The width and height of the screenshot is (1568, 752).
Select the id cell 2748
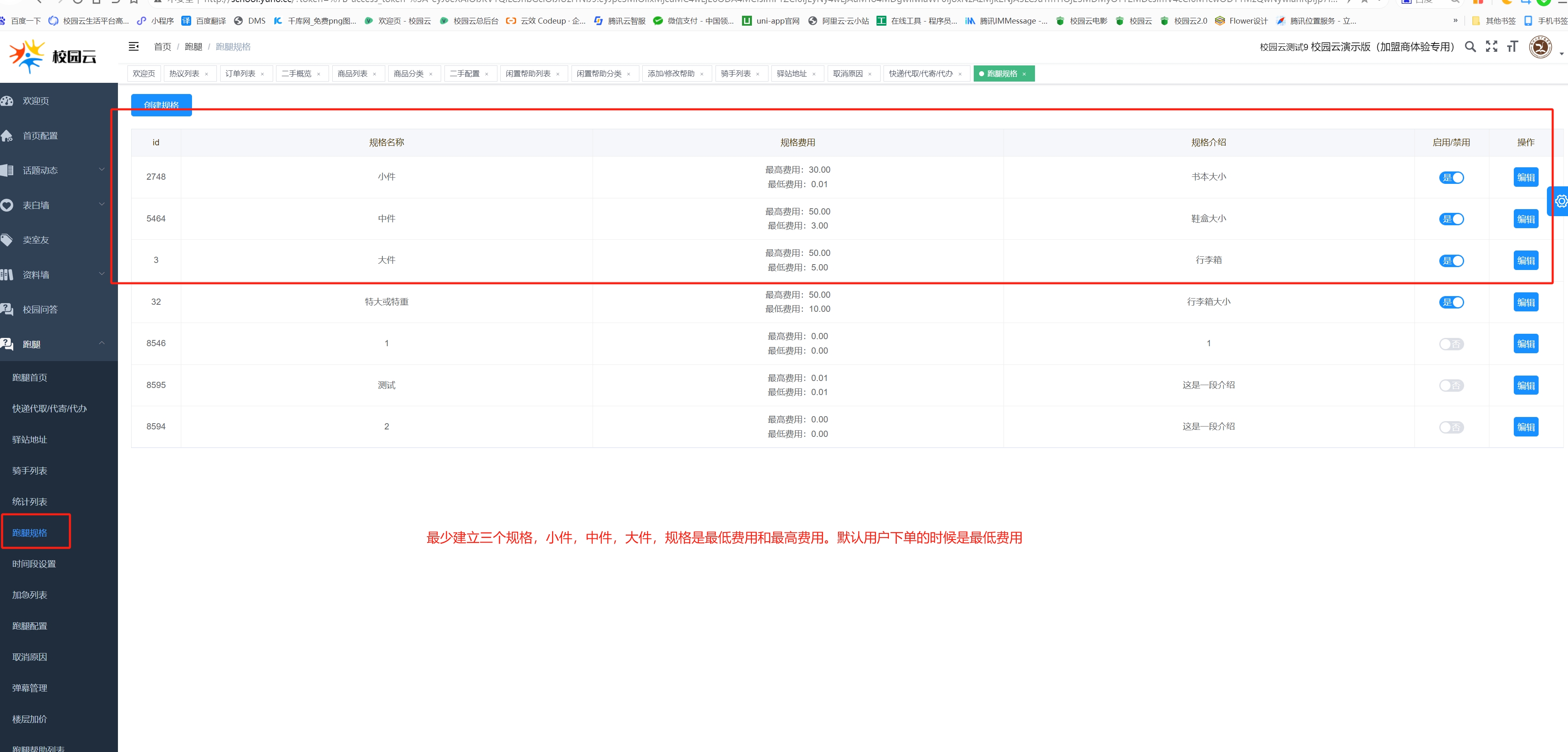(156, 176)
